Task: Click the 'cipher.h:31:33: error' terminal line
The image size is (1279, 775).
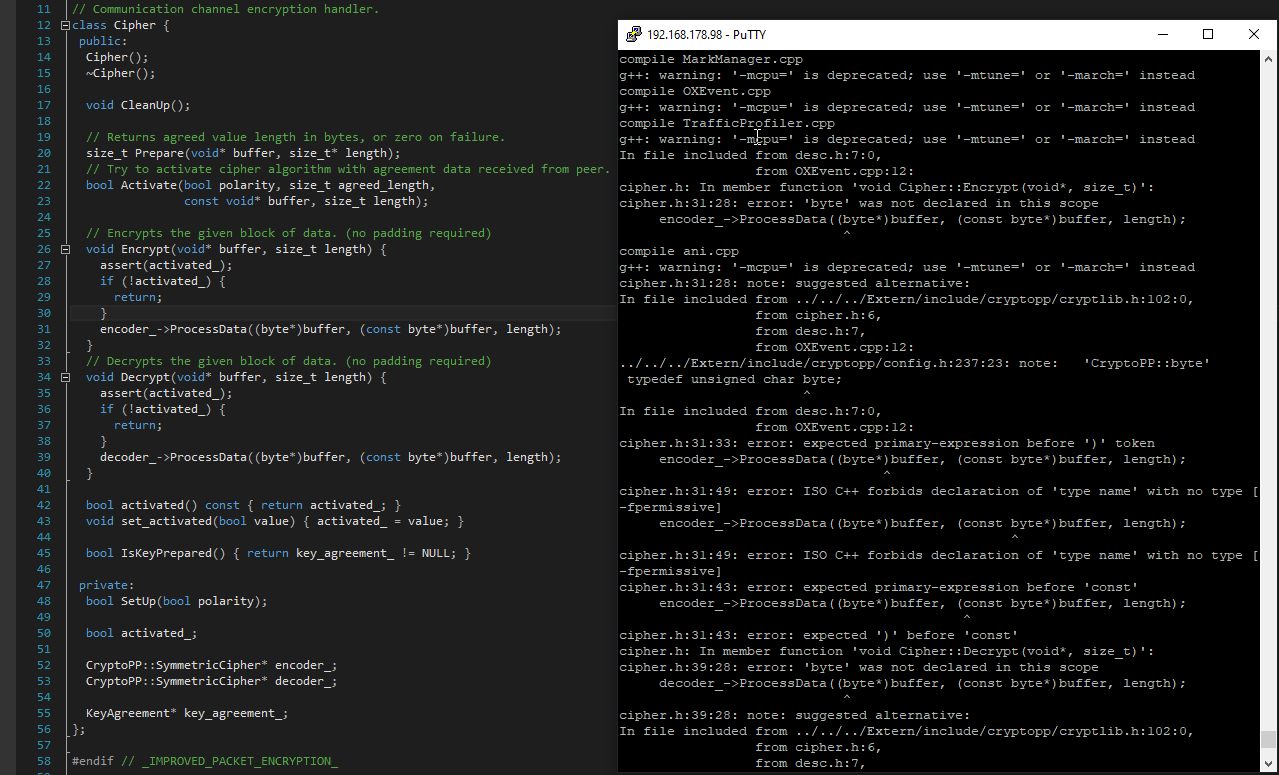Action: 887,443
